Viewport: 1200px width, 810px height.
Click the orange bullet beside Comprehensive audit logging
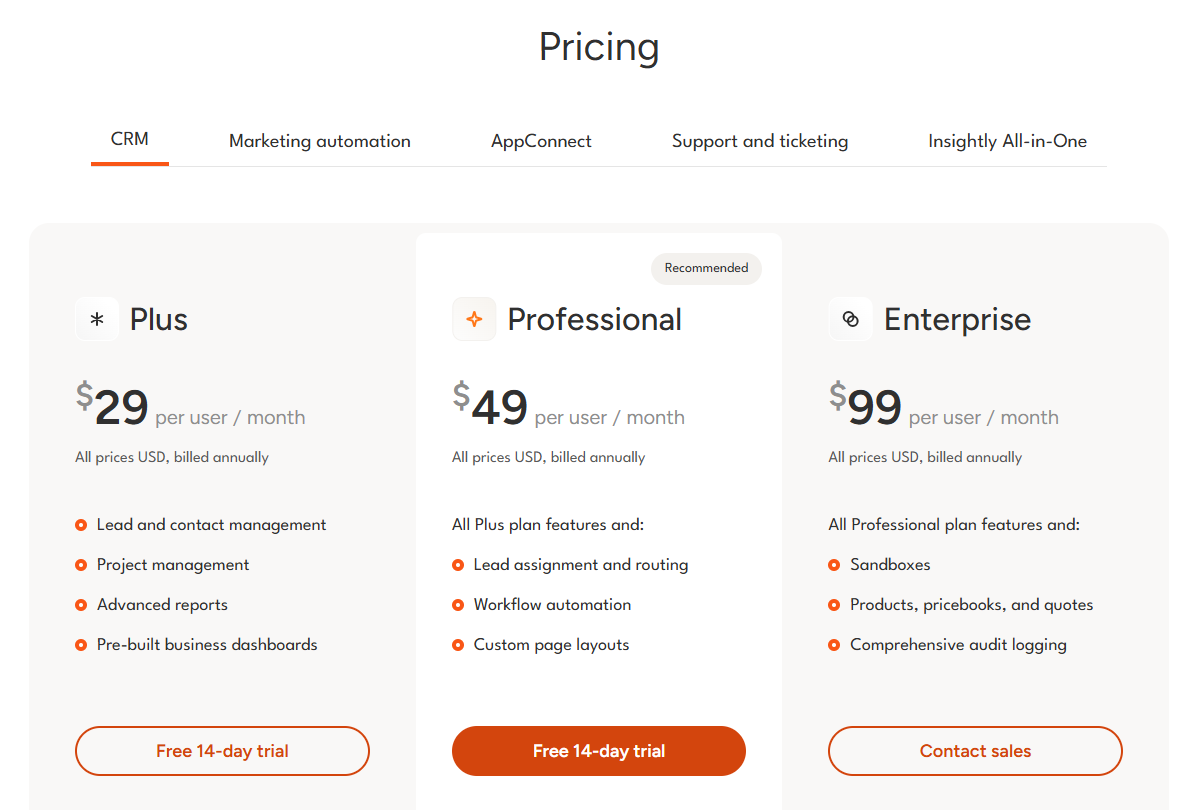tap(834, 645)
